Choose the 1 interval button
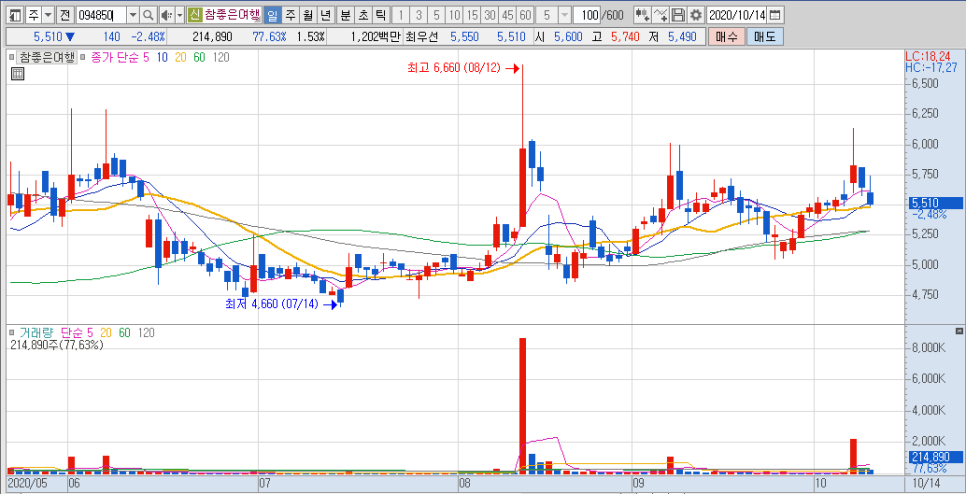 (401, 15)
